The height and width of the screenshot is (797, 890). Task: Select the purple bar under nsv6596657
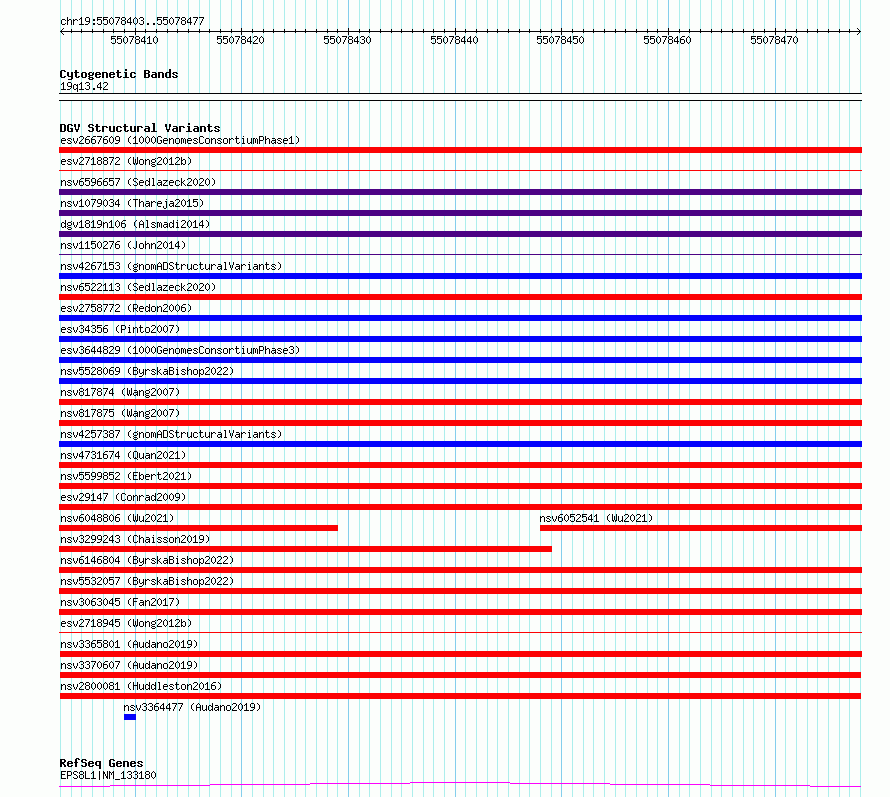pyautogui.click(x=460, y=192)
